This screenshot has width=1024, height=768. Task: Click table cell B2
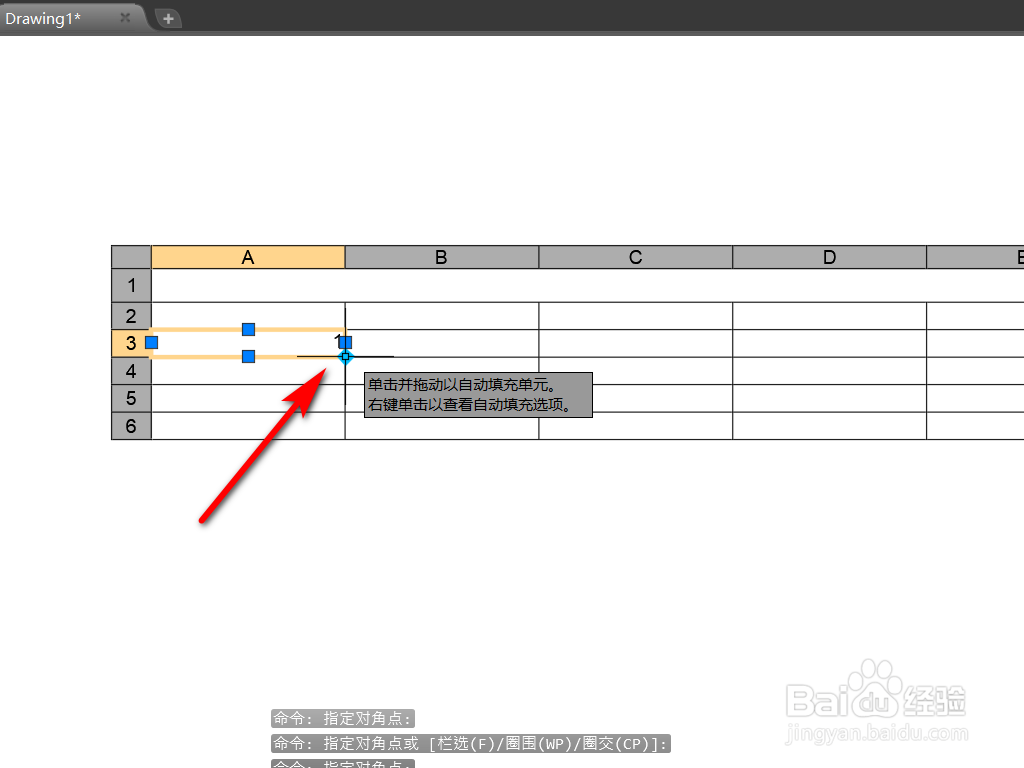(x=441, y=316)
